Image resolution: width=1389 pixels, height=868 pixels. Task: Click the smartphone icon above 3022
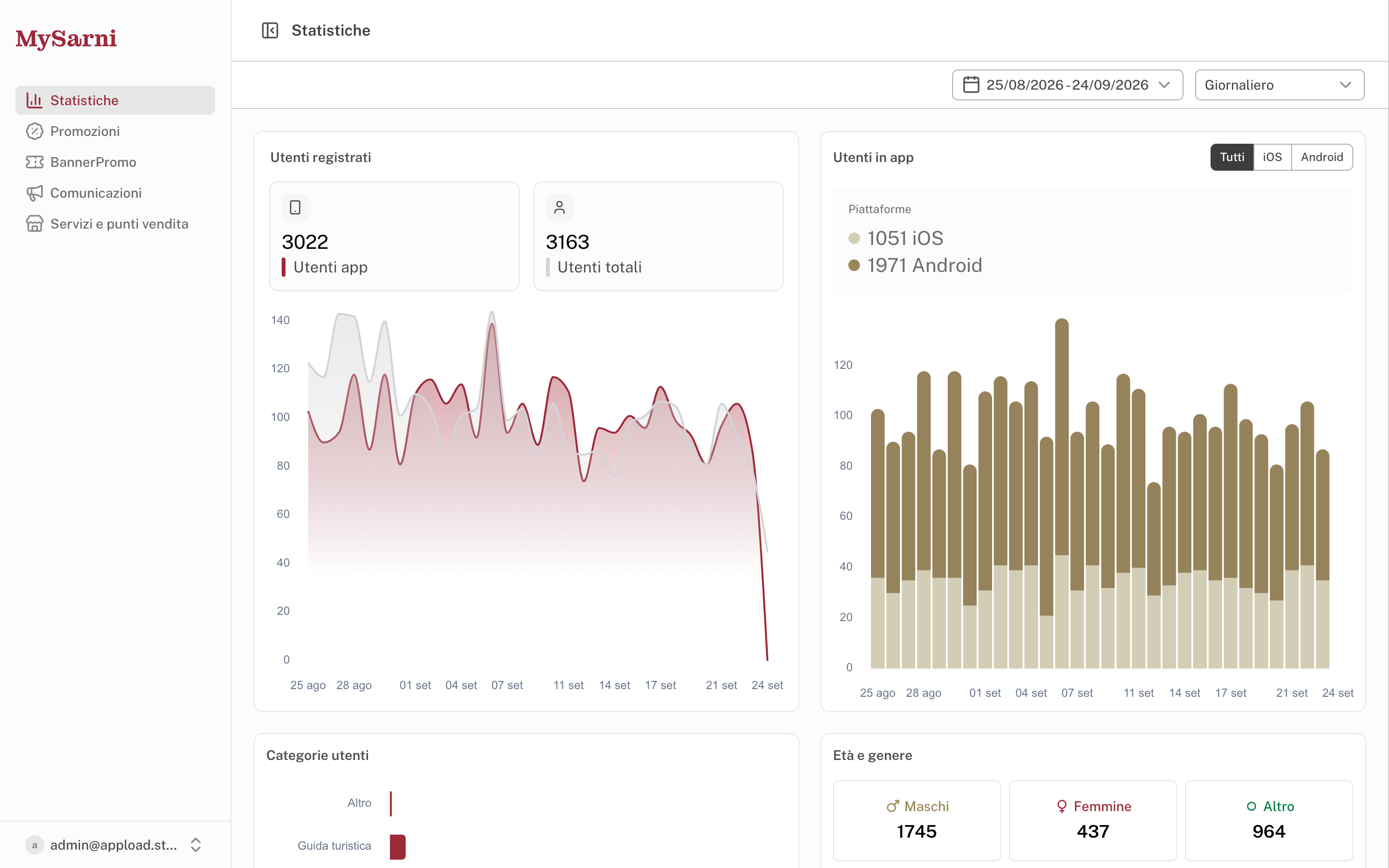295,207
